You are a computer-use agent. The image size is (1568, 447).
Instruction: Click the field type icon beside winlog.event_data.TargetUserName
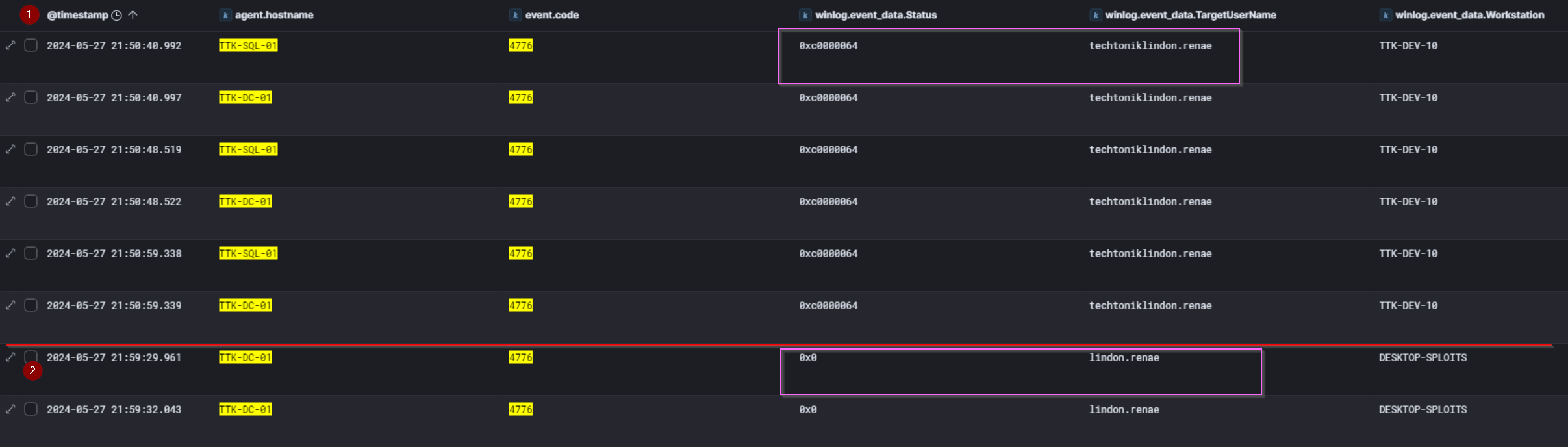click(1096, 15)
